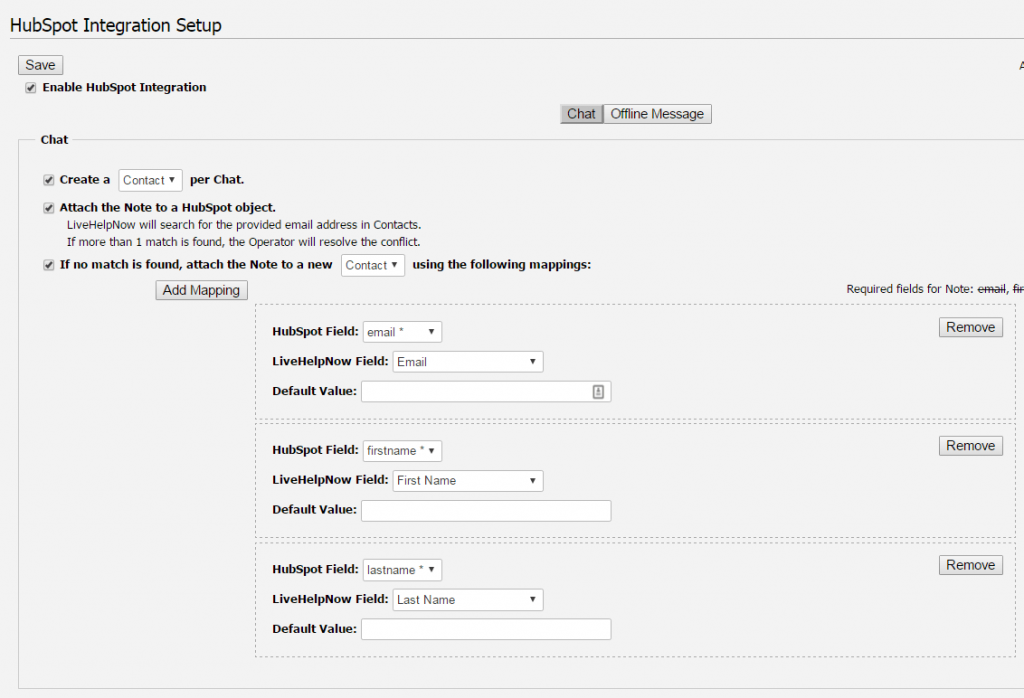1024x698 pixels.
Task: Open the Create a Contact per Chat dropdown
Action: click(x=150, y=180)
